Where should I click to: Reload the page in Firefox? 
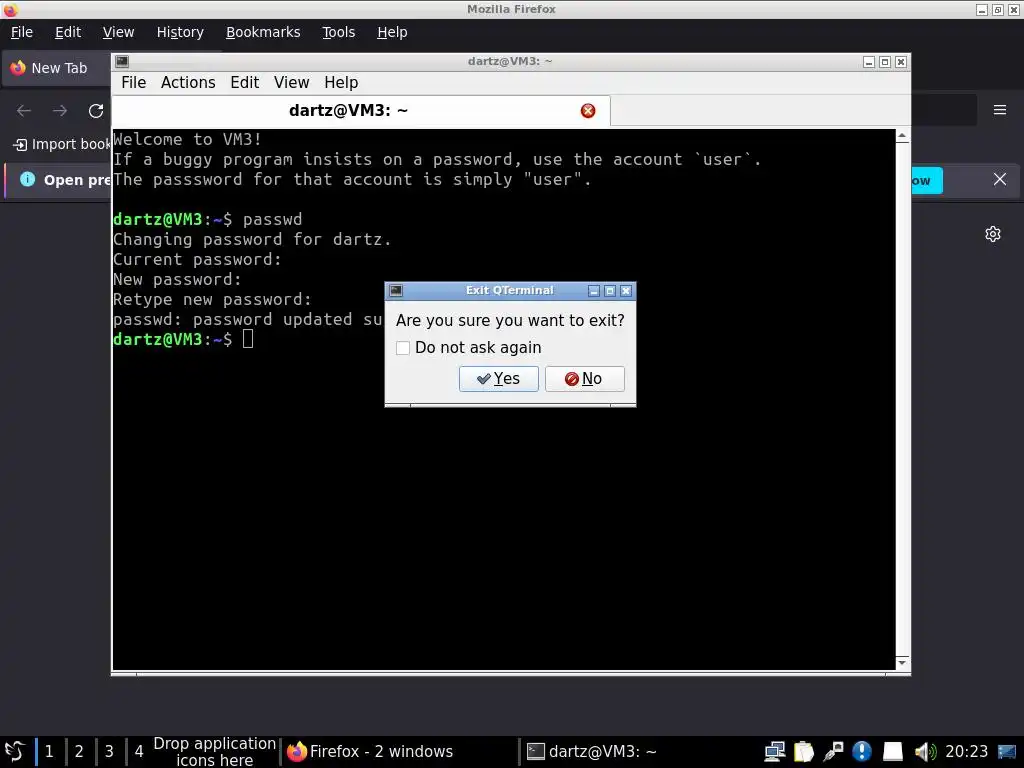(96, 110)
